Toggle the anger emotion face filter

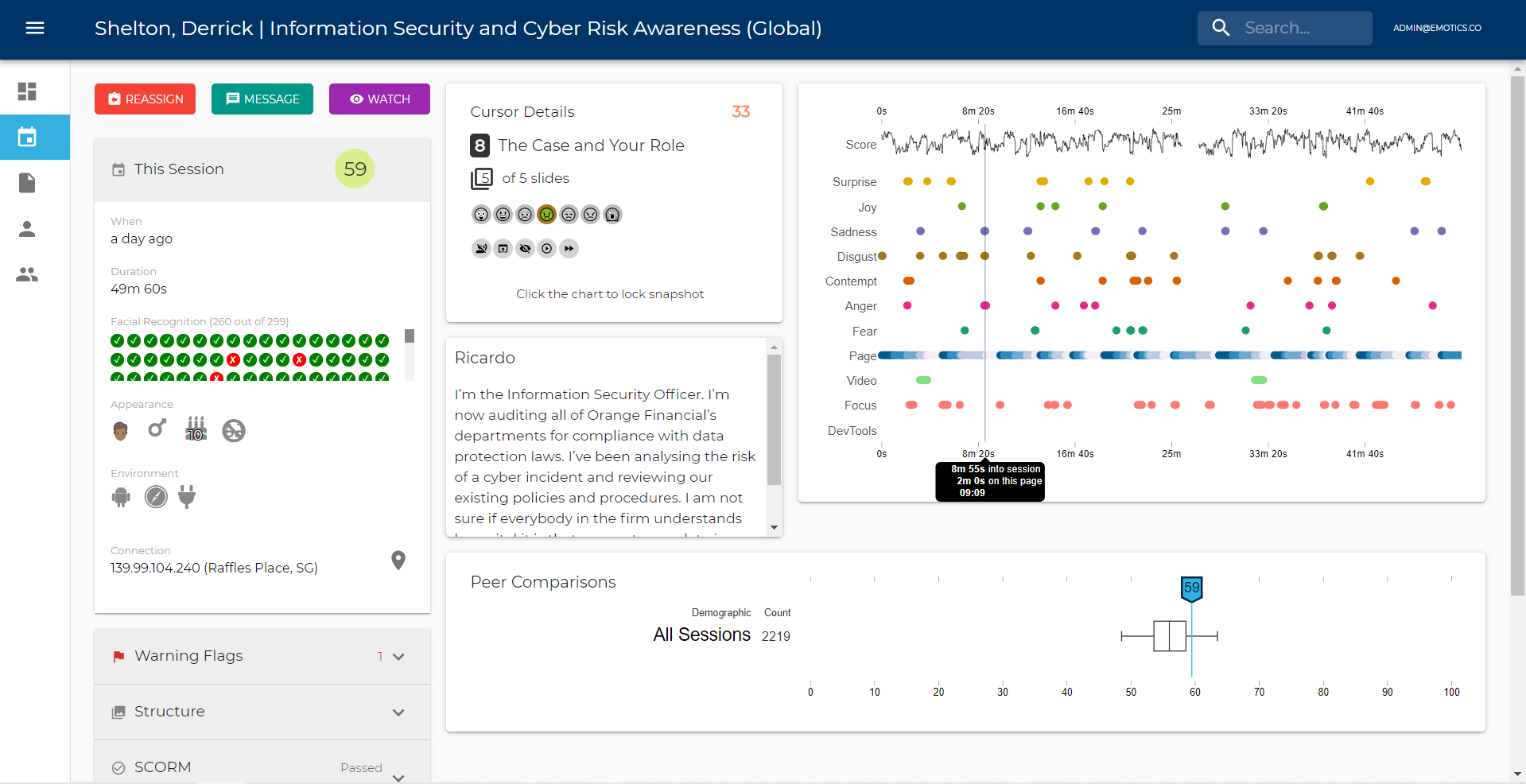590,214
